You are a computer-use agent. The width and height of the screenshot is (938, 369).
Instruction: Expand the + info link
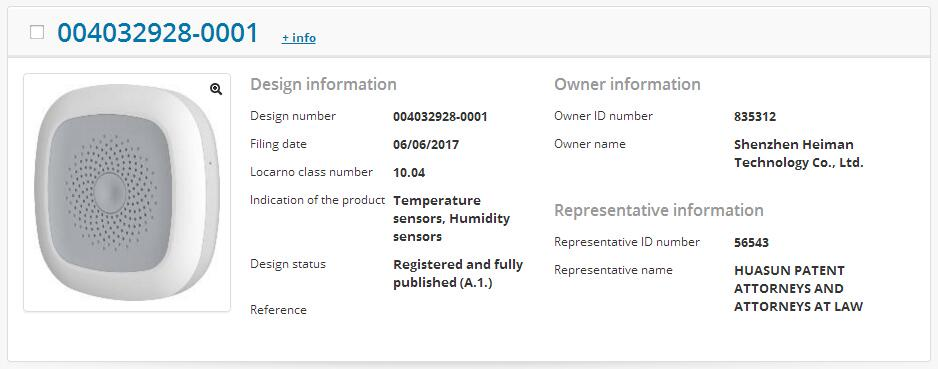point(299,38)
